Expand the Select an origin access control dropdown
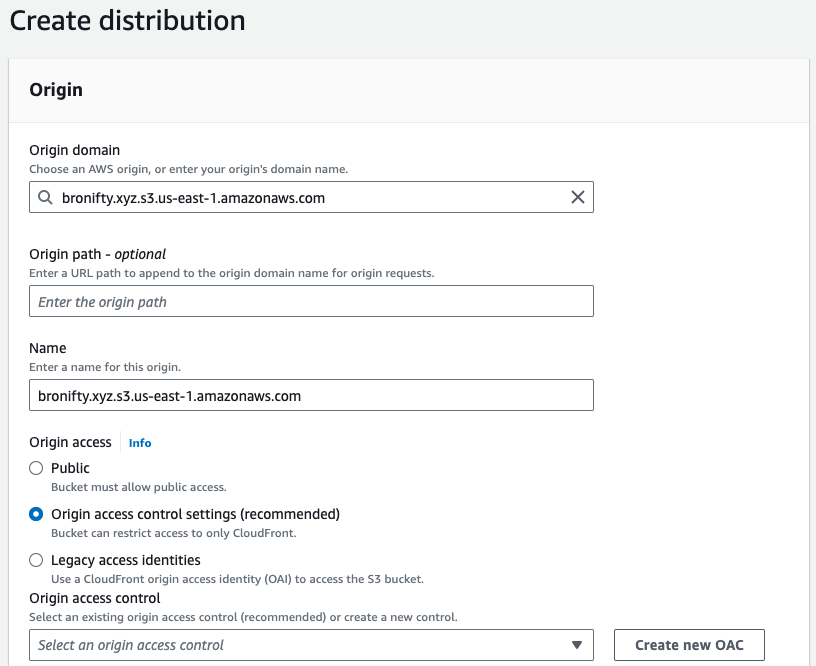The height and width of the screenshot is (666, 816). [310, 644]
